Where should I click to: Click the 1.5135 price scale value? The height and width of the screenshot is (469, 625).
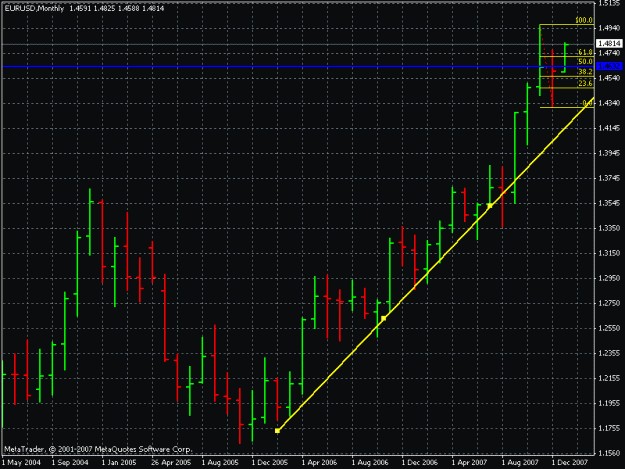pyautogui.click(x=609, y=3)
